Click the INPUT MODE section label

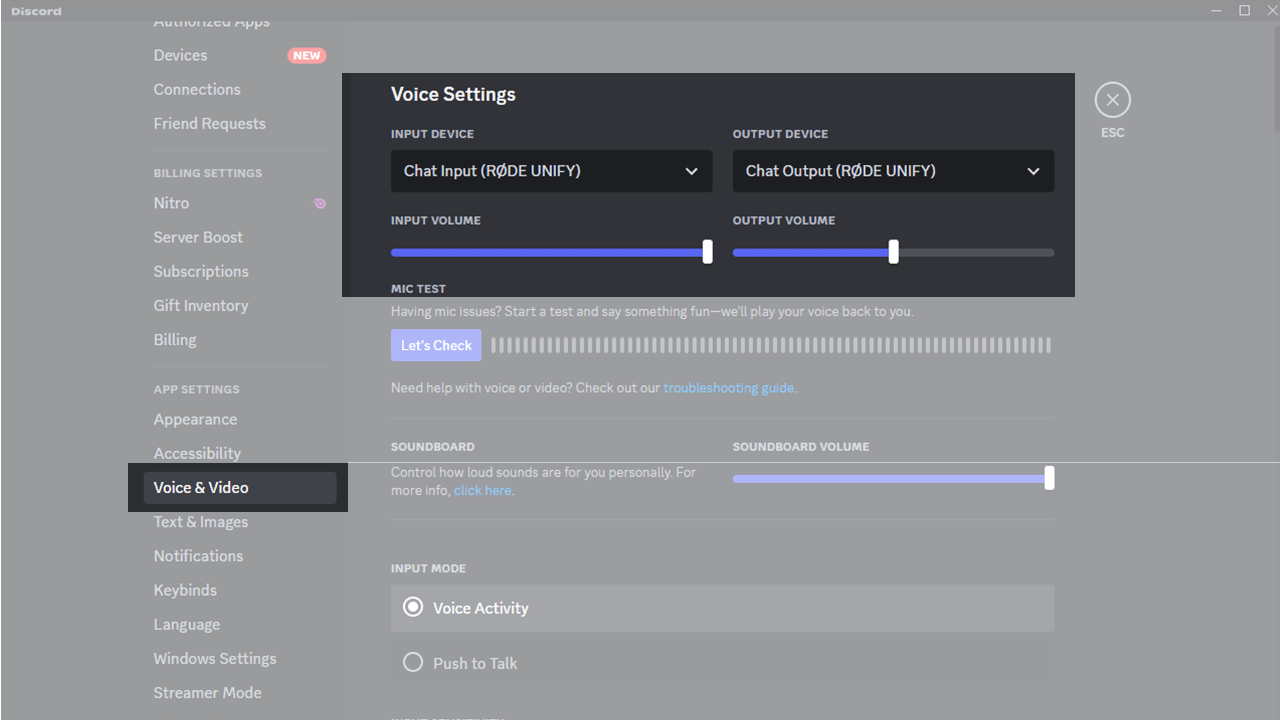pyautogui.click(x=428, y=568)
